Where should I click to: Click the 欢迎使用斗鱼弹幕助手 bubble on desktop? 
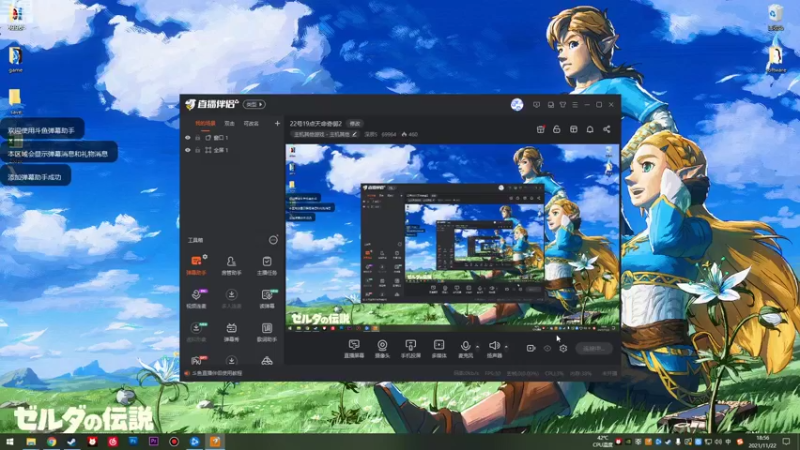click(x=42, y=130)
